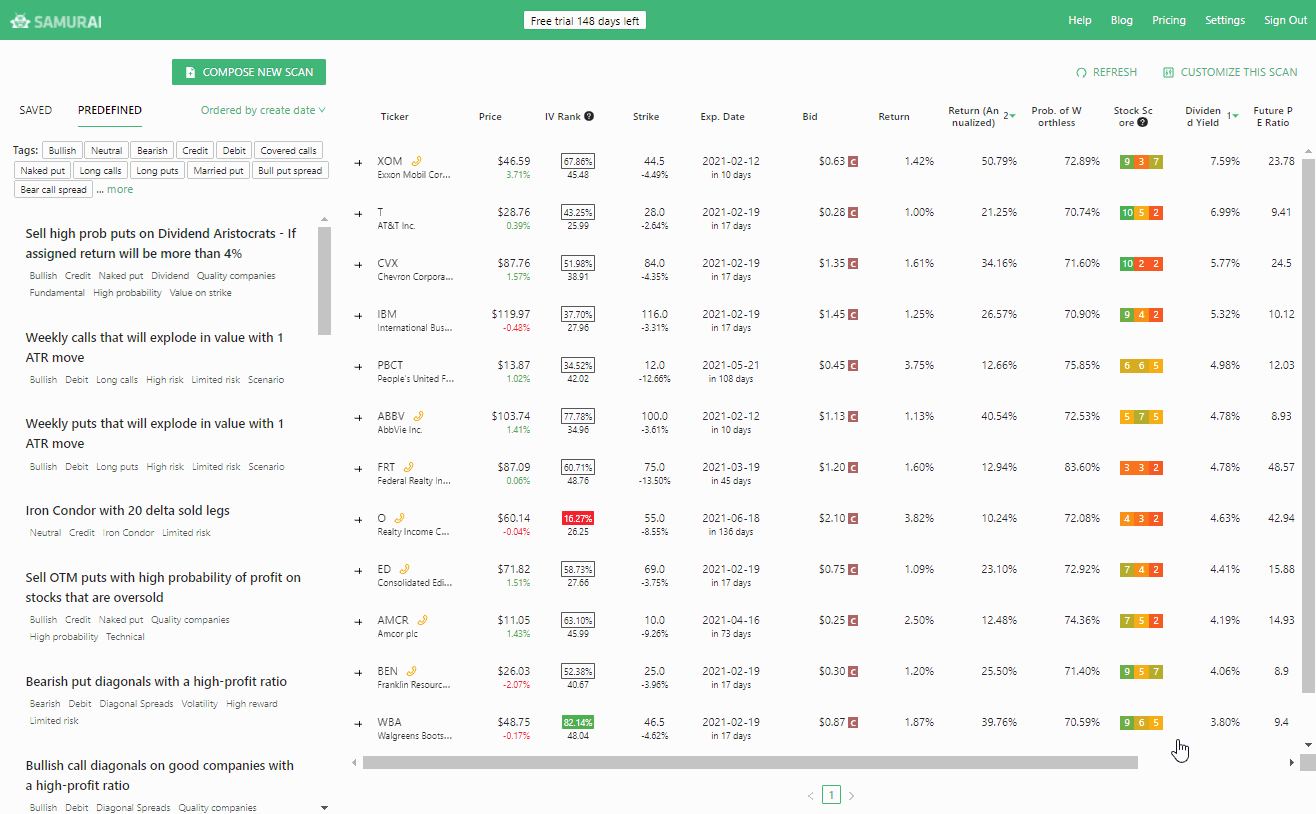Click the yellow icon beside FRT ticker

(x=409, y=467)
